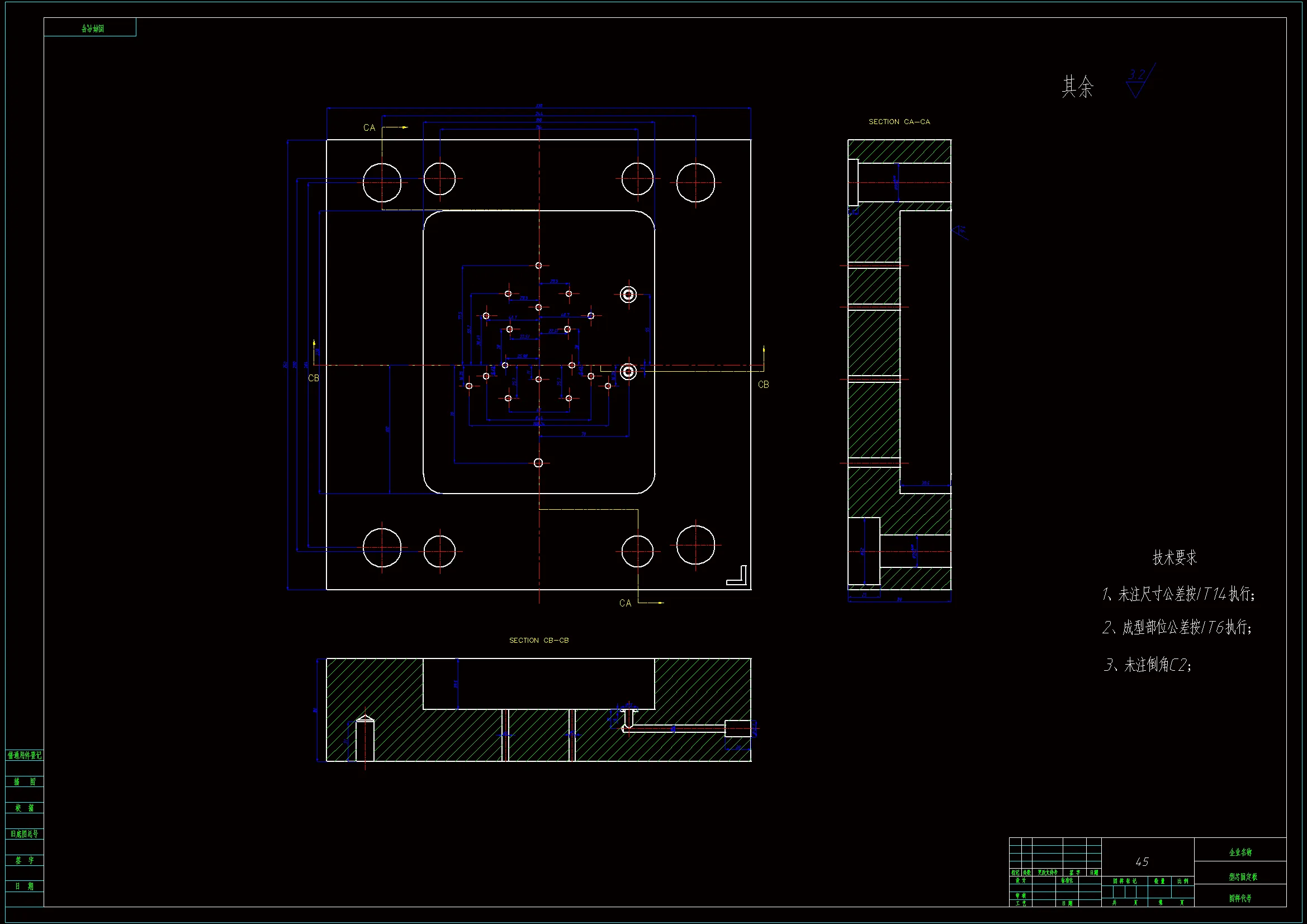This screenshot has width=1307, height=924.
Task: Select the 企业名称 cell in title block
Action: pyautogui.click(x=1240, y=852)
